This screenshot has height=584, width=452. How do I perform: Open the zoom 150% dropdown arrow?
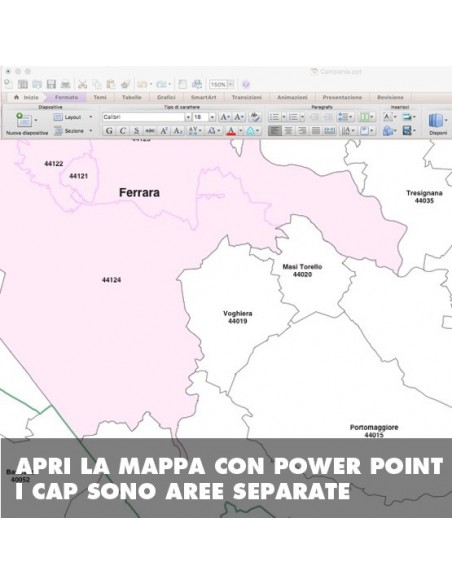point(231,85)
